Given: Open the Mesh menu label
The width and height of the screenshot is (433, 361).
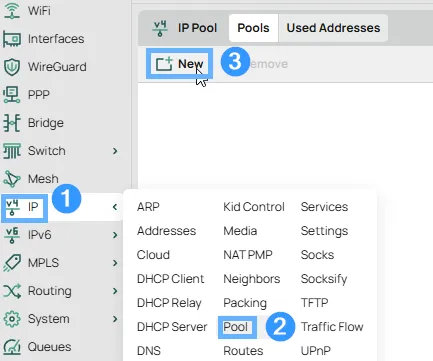Looking at the screenshot, I should (x=43, y=179).
